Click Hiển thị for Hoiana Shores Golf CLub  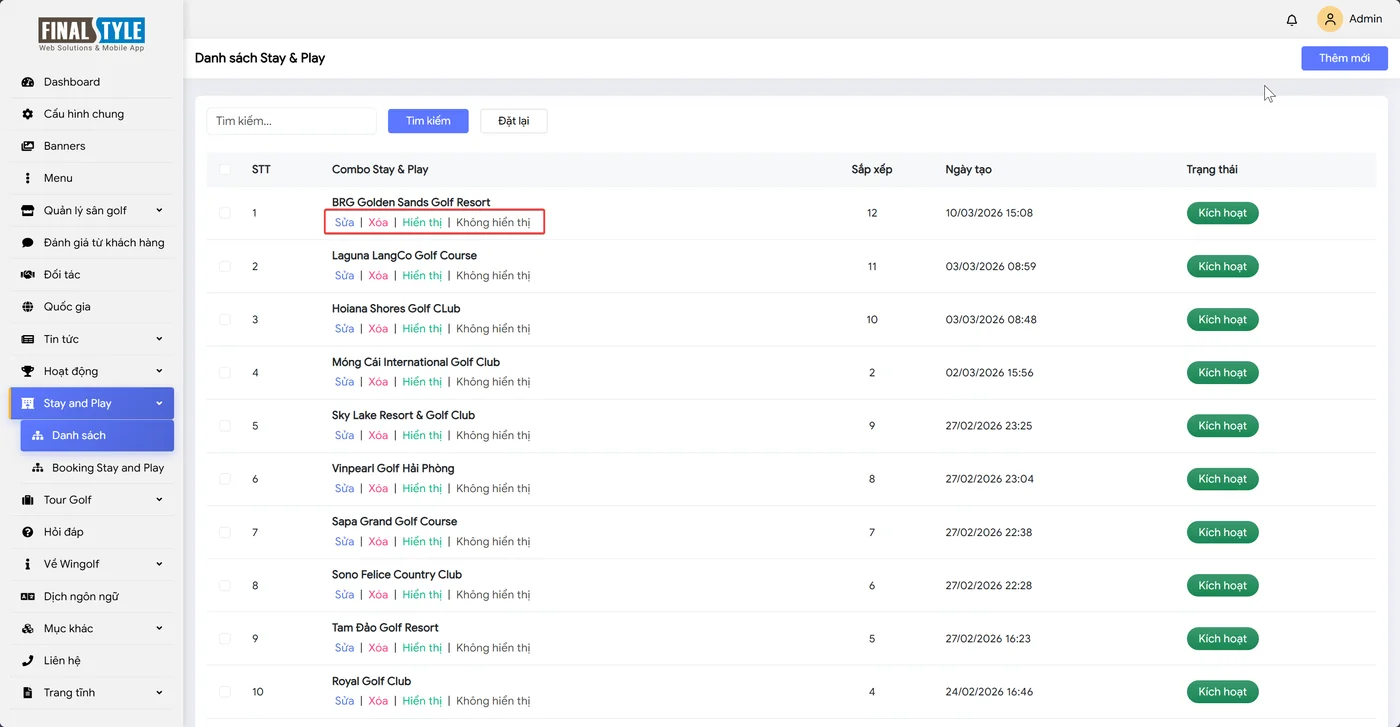click(x=422, y=329)
